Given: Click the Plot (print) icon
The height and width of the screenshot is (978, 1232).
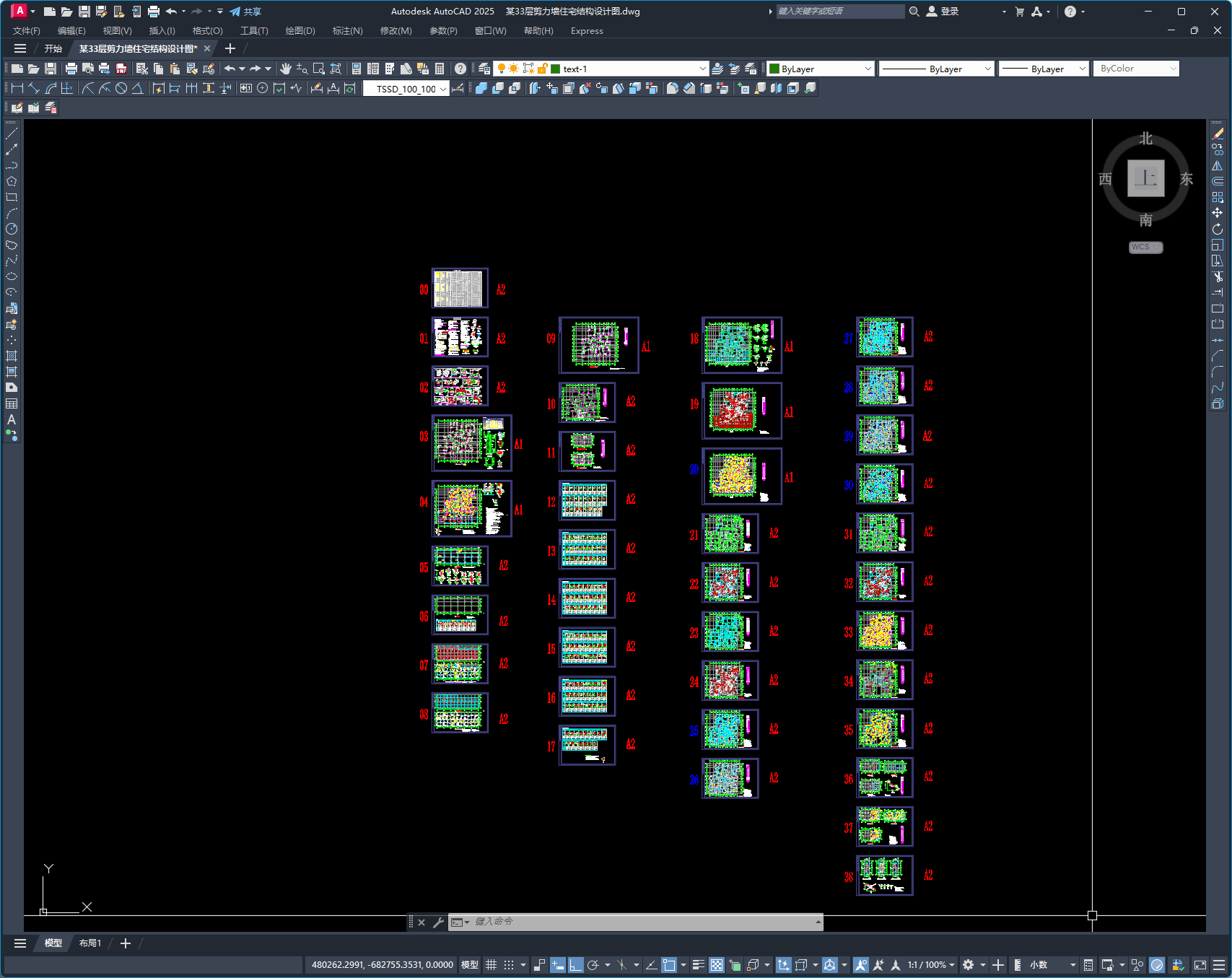Looking at the screenshot, I should click(x=71, y=69).
